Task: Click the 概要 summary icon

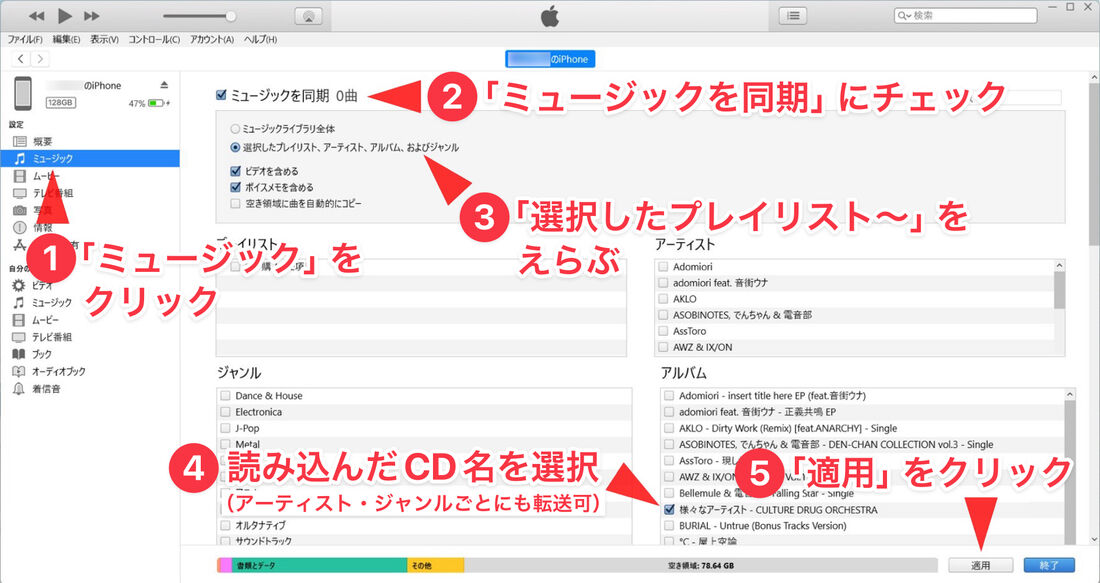Action: pyautogui.click(x=20, y=142)
